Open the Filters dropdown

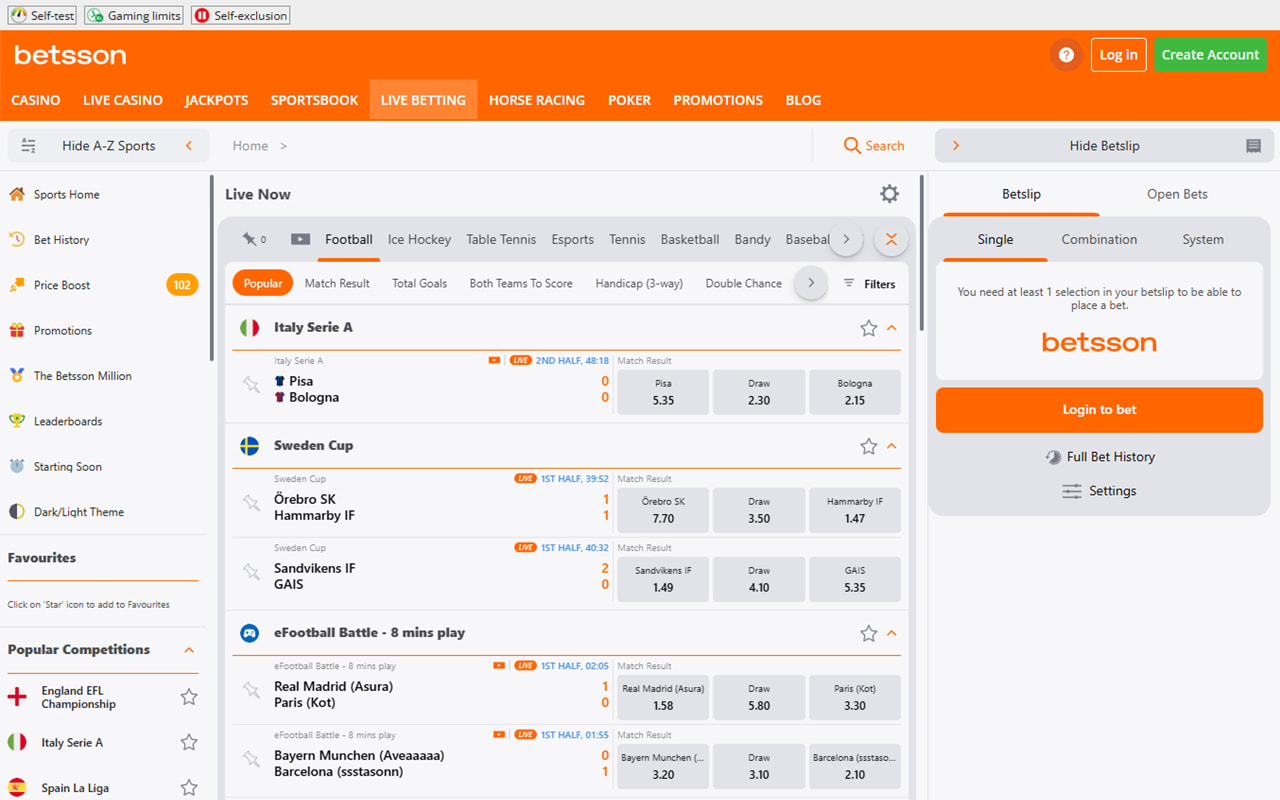tap(869, 284)
